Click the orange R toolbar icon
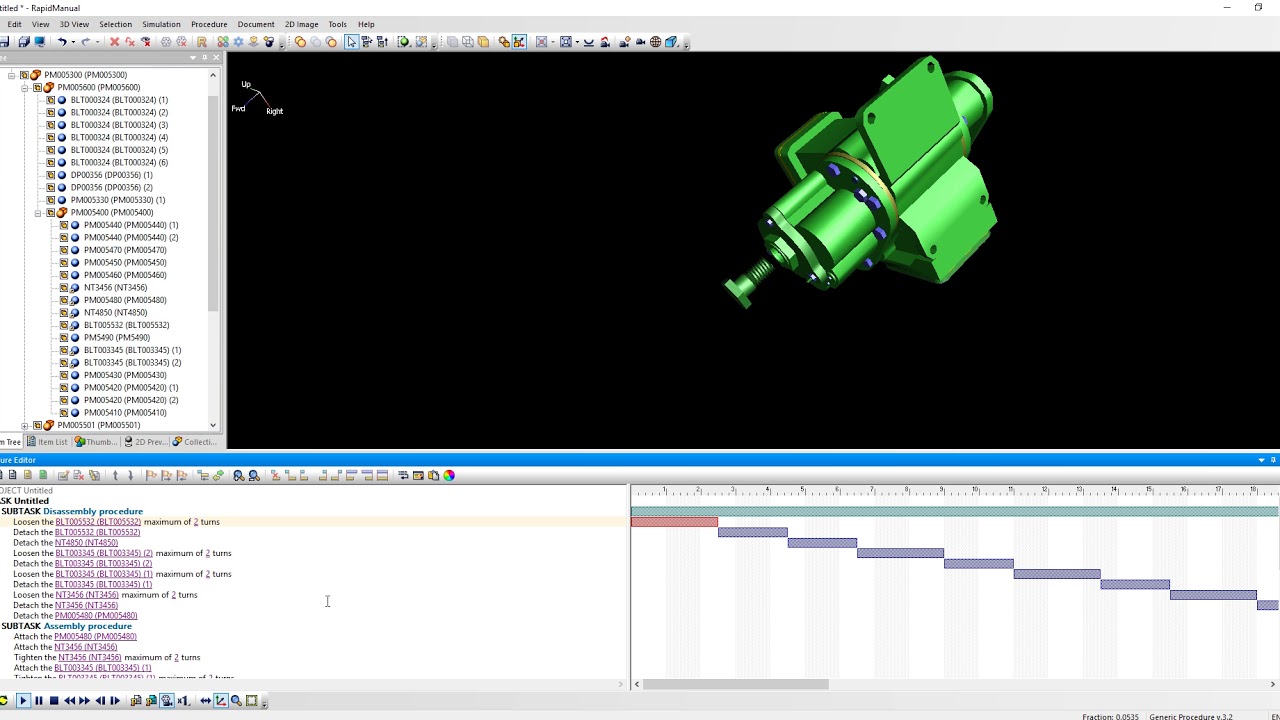Image resolution: width=1280 pixels, height=720 pixels. click(202, 42)
